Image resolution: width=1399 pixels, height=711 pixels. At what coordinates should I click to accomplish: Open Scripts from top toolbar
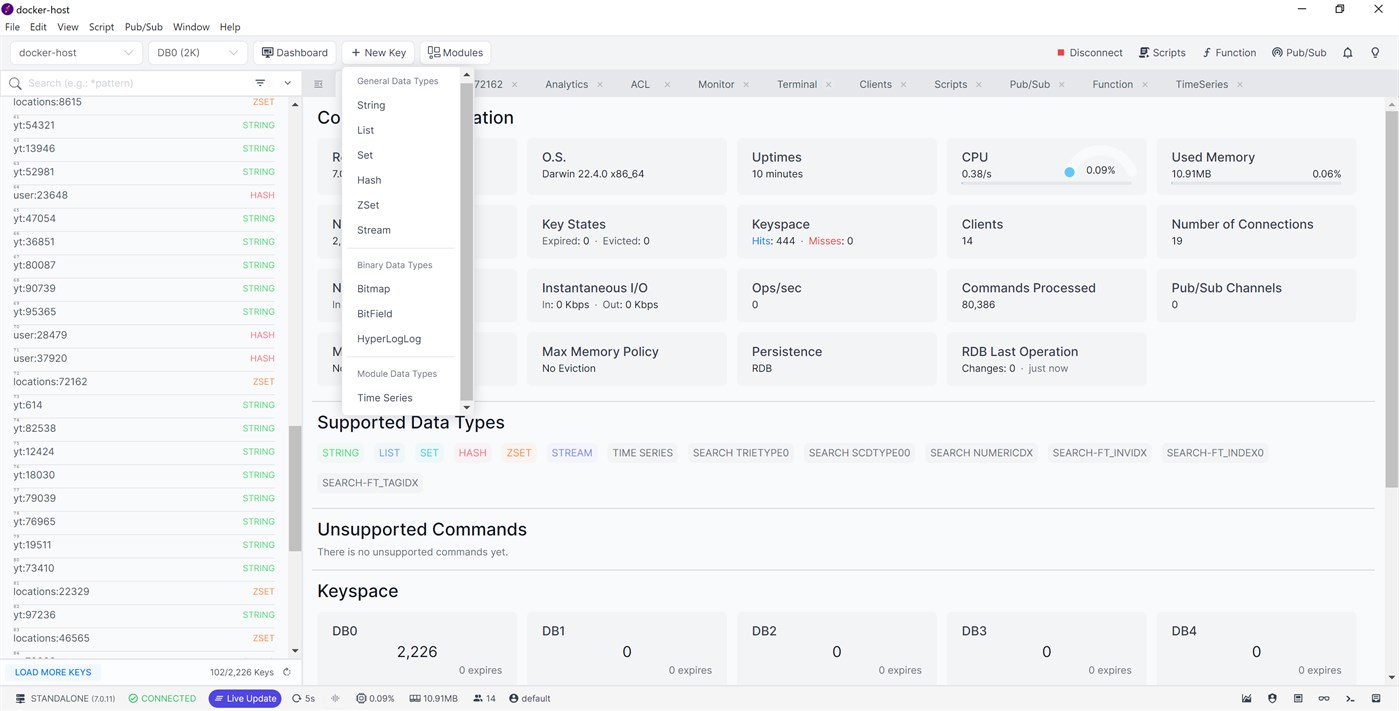coord(1162,53)
